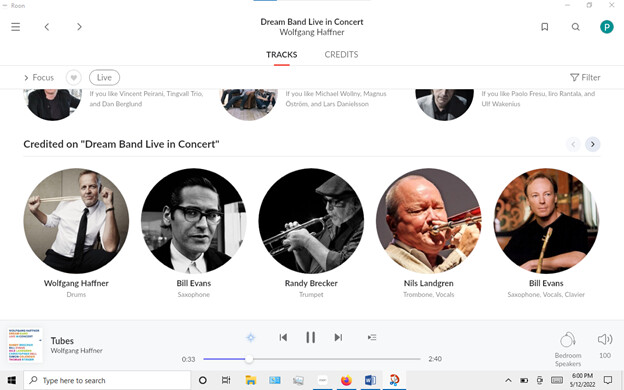624x390 pixels.
Task: Open Nils Landgren artist photo
Action: (429, 221)
